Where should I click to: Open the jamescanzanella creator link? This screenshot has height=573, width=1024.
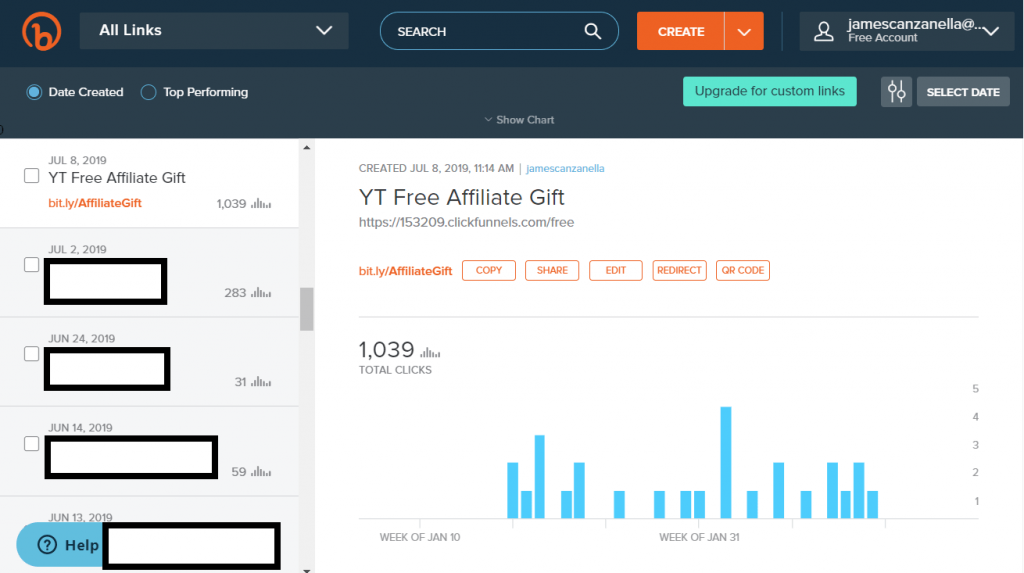[x=565, y=169]
